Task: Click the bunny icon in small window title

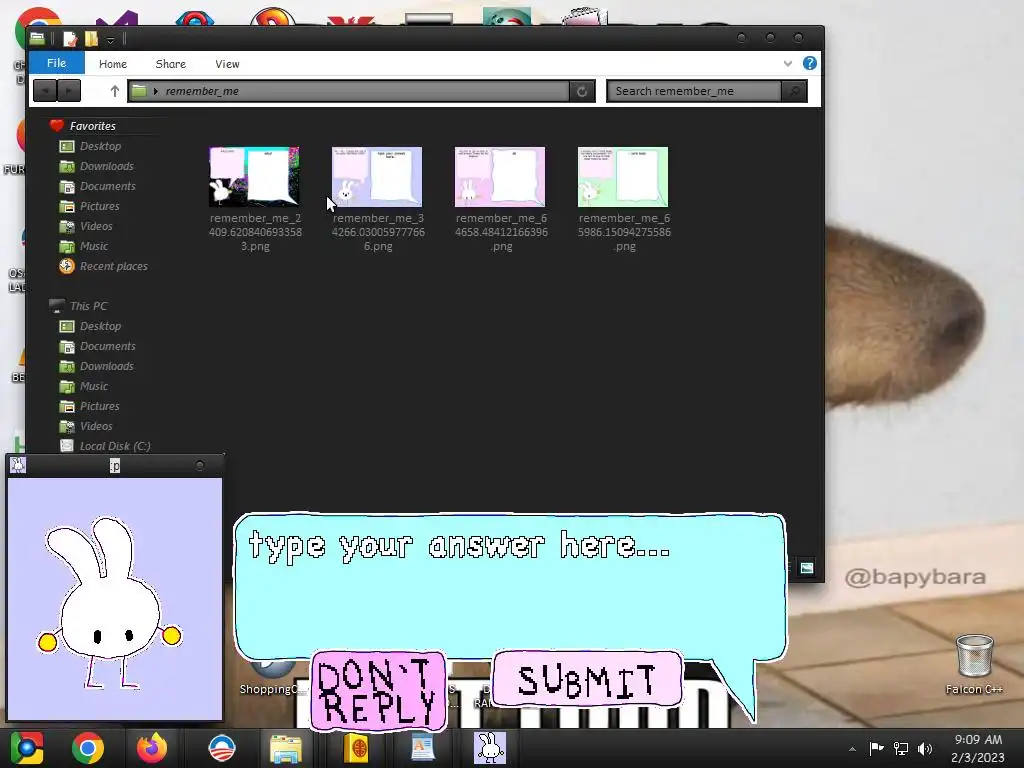Action: point(18,465)
